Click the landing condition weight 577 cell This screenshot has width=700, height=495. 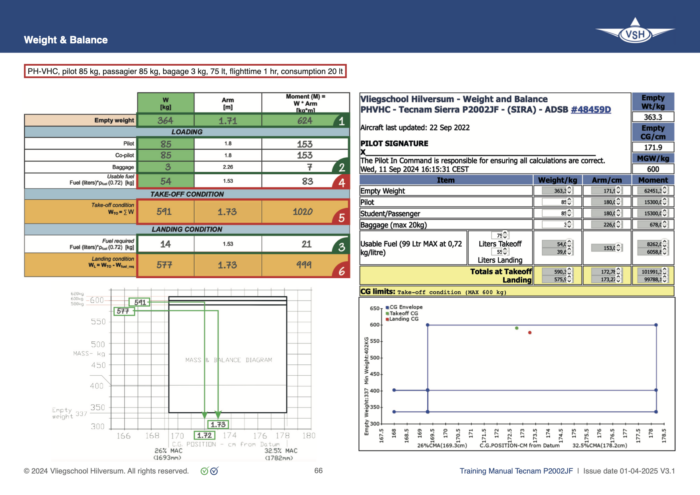pos(164,265)
